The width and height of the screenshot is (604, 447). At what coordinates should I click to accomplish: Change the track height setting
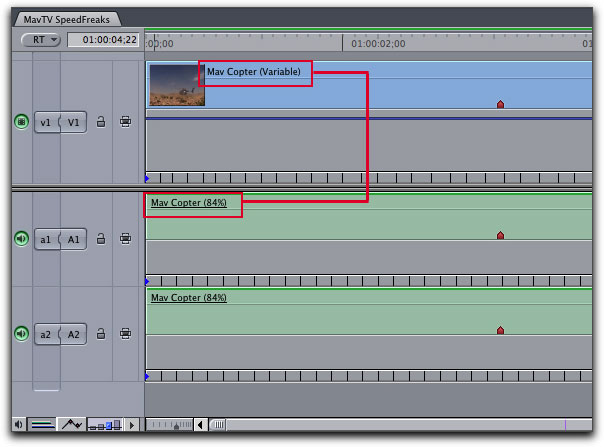coord(105,425)
